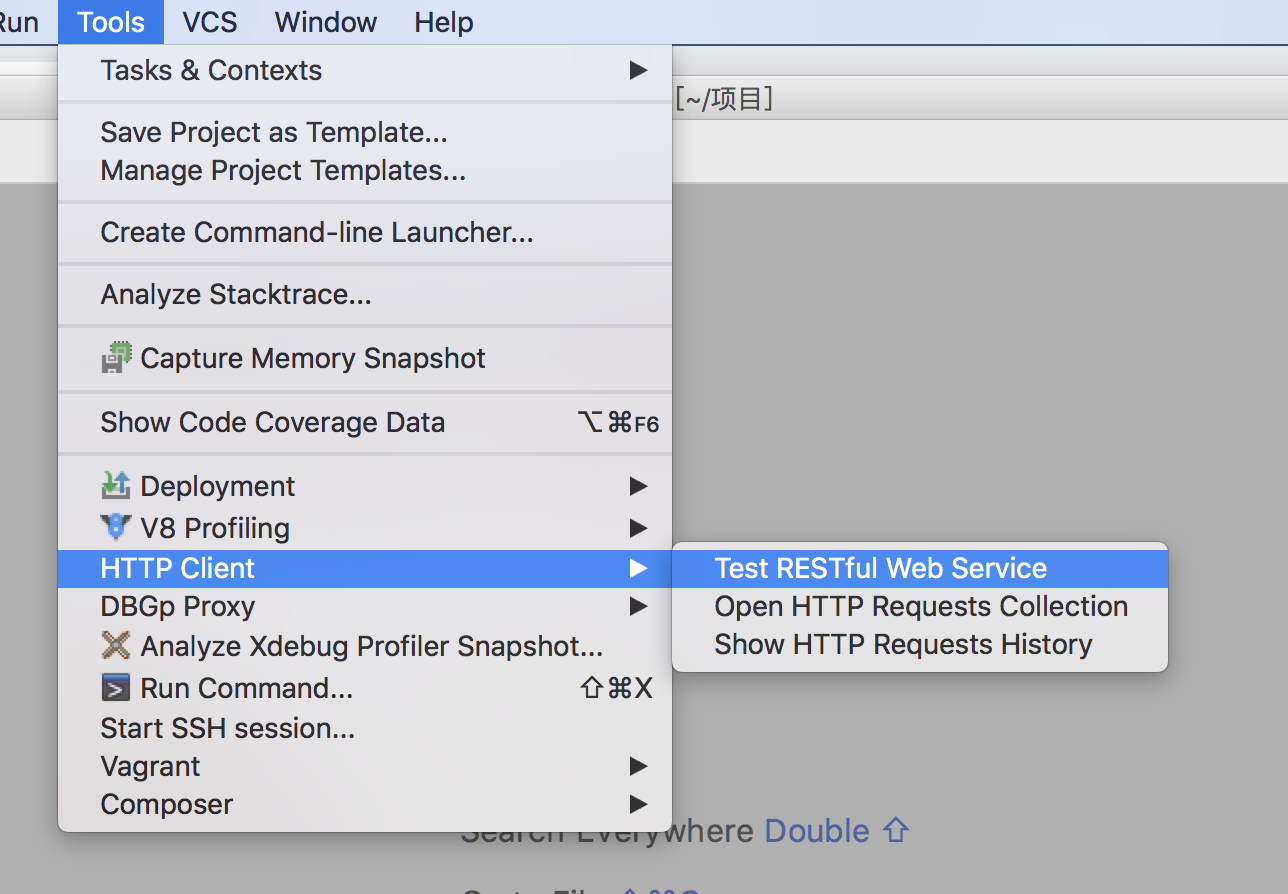Open the Window menu
Screen dimensions: 1288x894
tap(326, 22)
